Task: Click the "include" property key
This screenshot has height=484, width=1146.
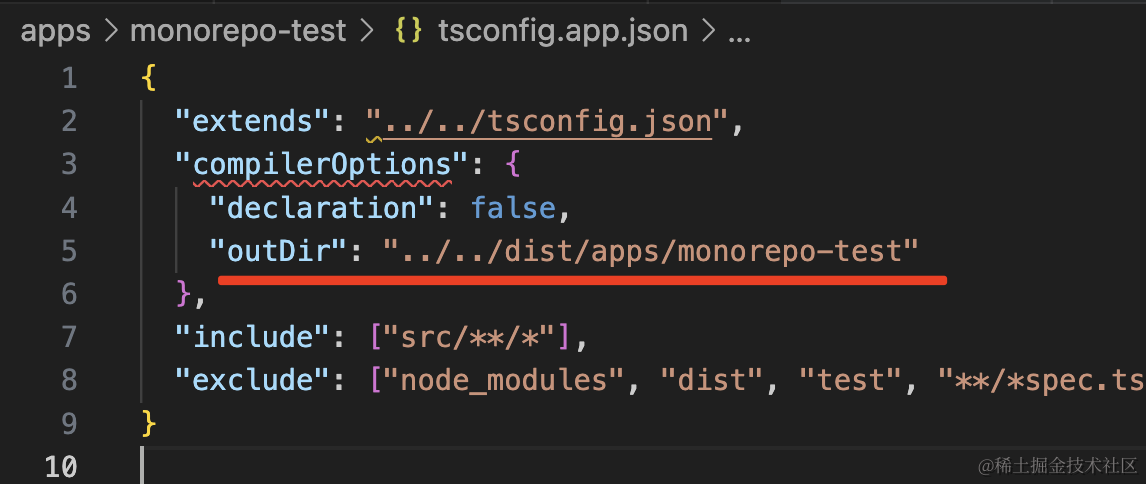Action: (247, 337)
